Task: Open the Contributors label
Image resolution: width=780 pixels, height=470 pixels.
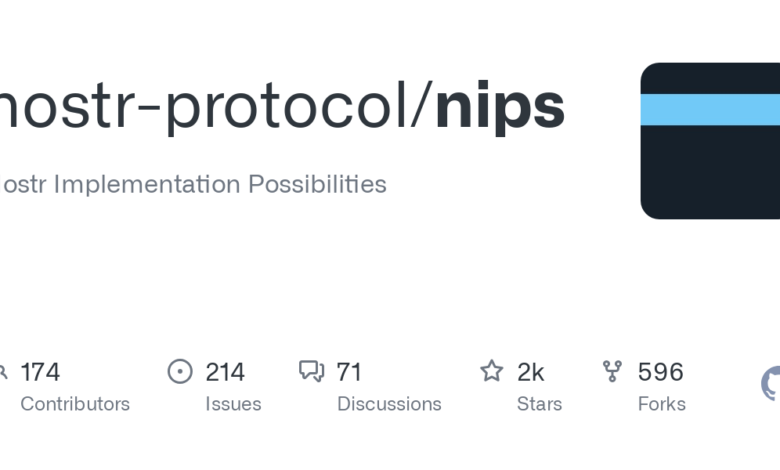Action: pyautogui.click(x=75, y=404)
